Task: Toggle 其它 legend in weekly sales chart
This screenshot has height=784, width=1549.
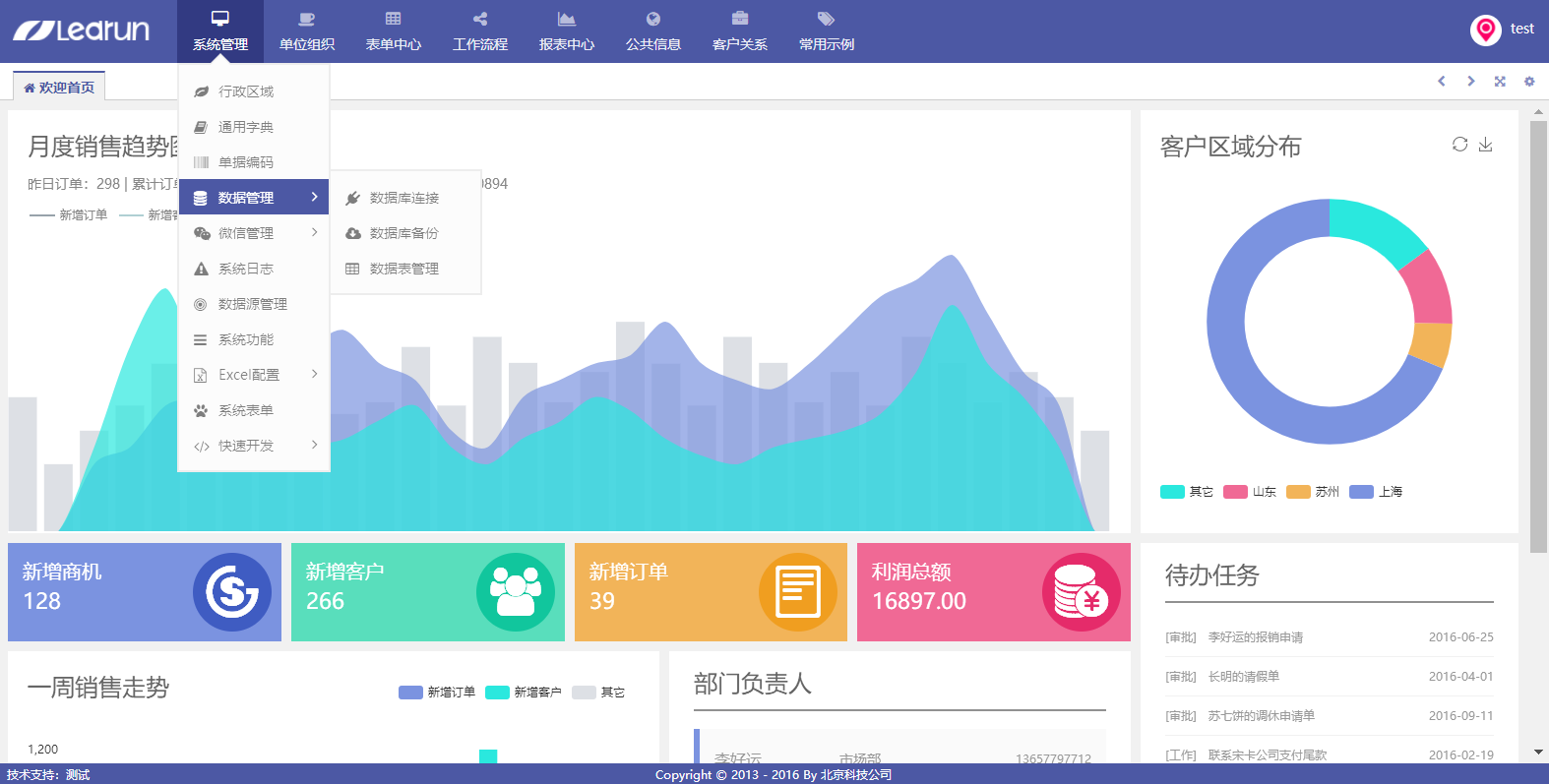Action: click(x=598, y=693)
